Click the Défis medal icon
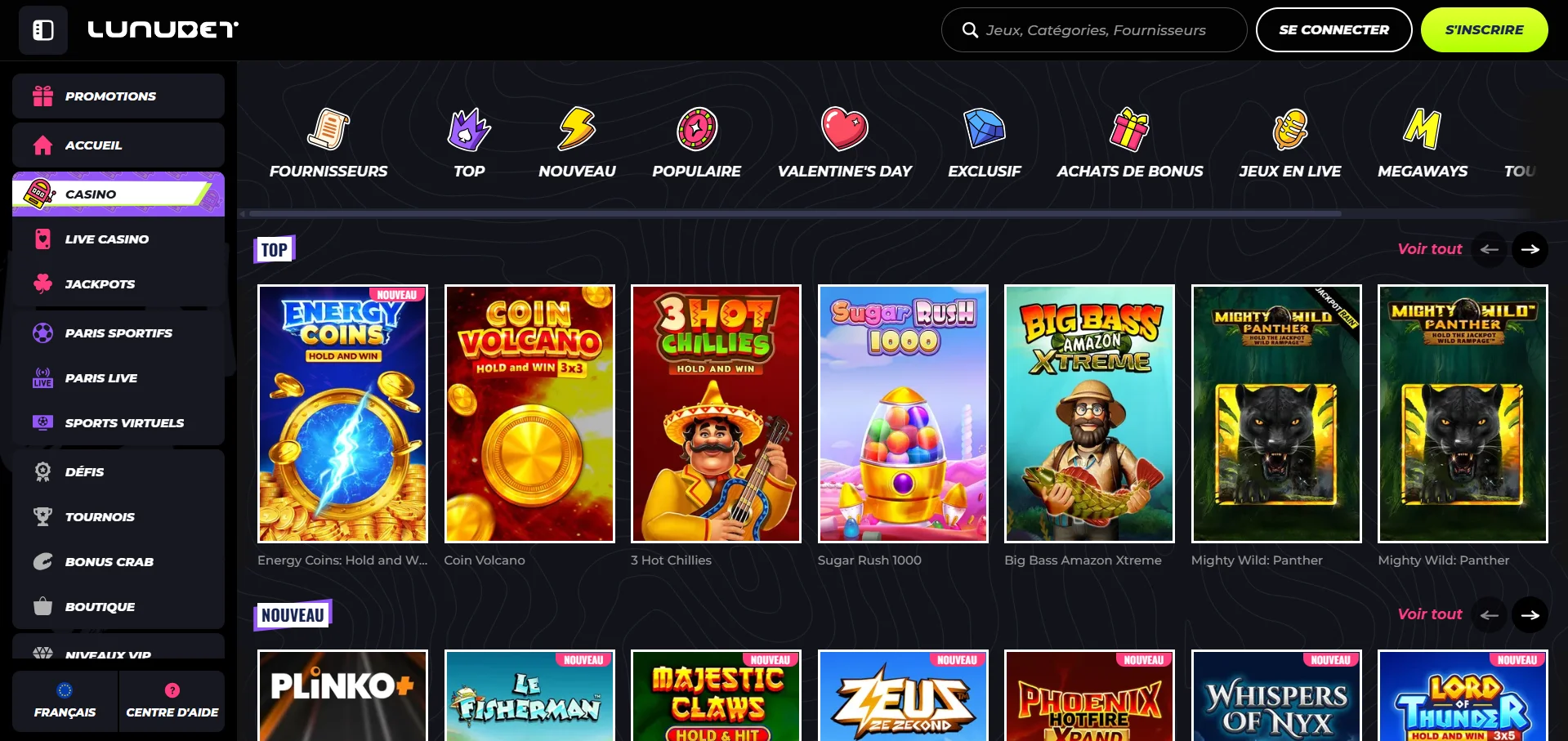 point(42,471)
